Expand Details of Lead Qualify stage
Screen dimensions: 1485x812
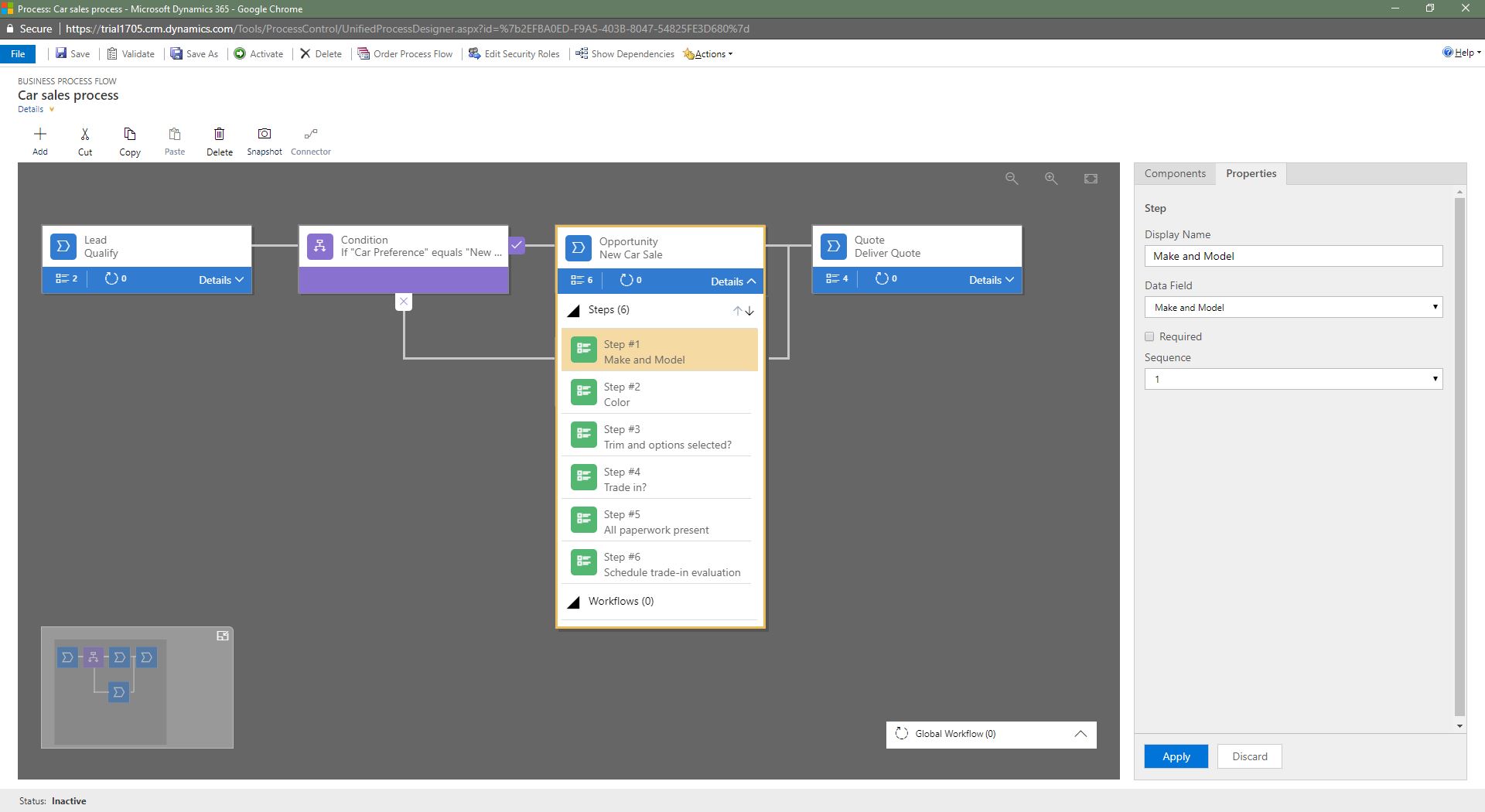(x=221, y=280)
